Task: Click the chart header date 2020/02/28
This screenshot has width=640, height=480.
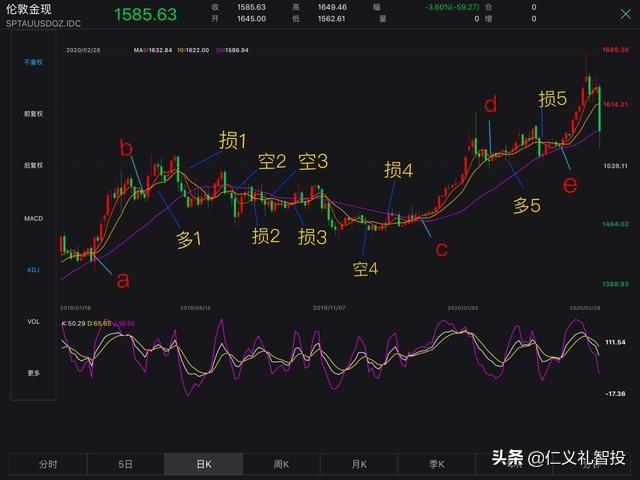Action: pyautogui.click(x=83, y=50)
